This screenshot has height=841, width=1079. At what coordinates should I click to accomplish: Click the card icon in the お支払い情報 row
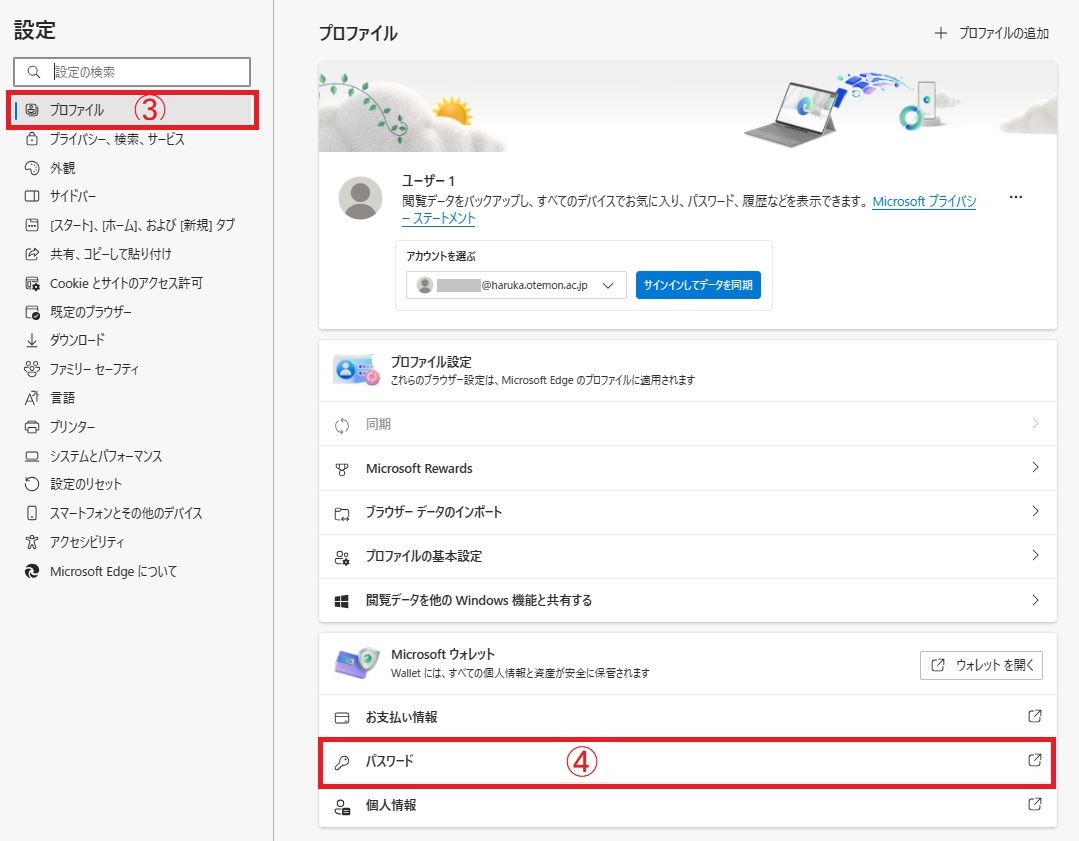[341, 718]
